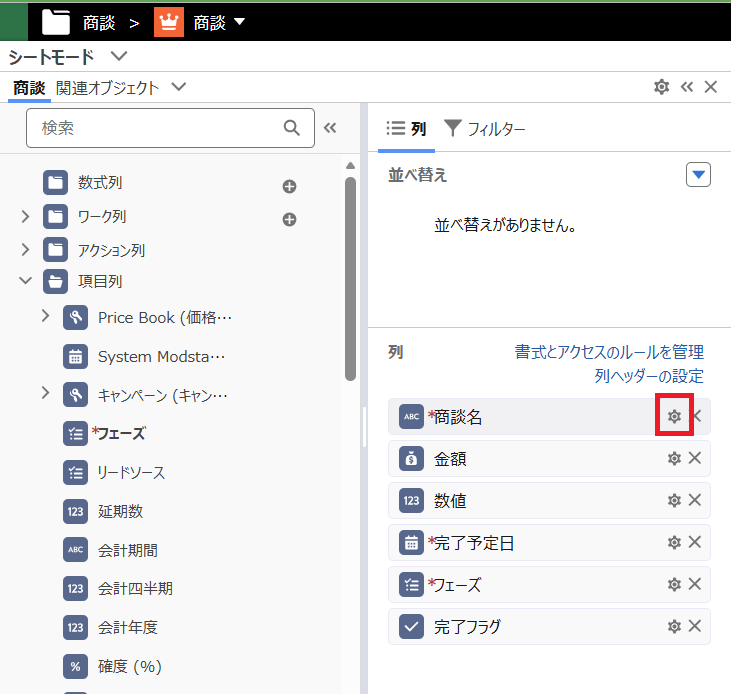This screenshot has width=731, height=694.
Task: Collapse the 項目列 folder
Action: 26,282
